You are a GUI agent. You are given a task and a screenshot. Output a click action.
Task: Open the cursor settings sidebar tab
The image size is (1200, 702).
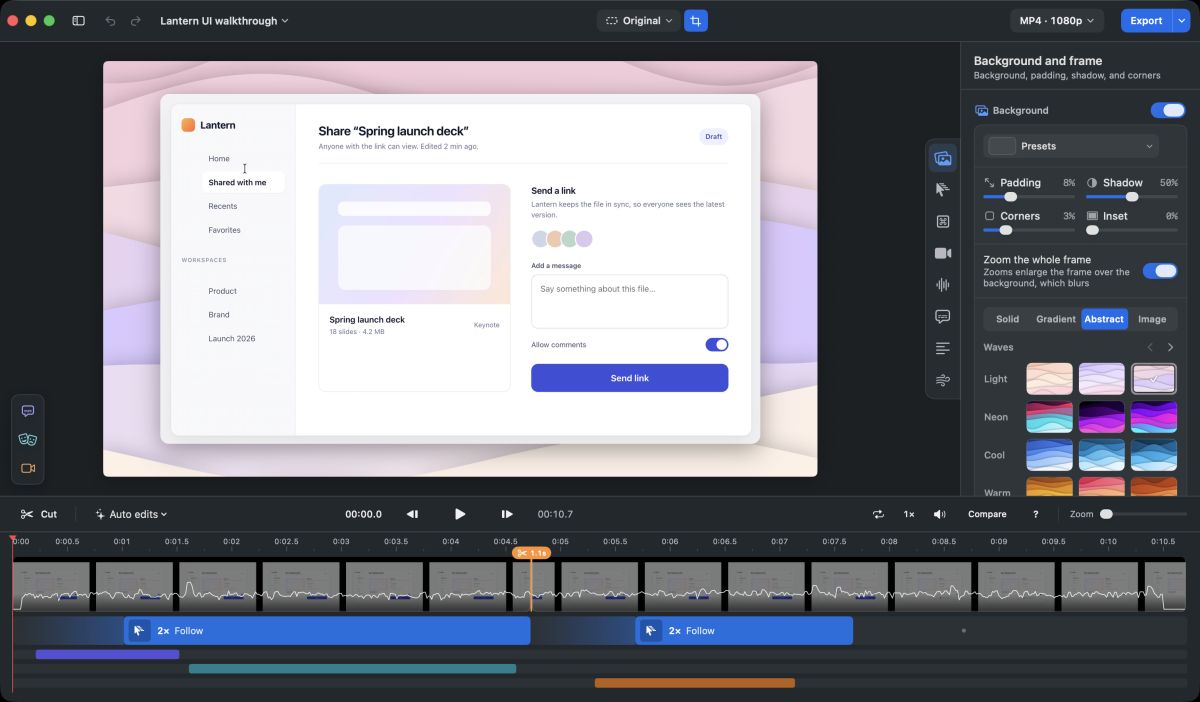point(942,189)
